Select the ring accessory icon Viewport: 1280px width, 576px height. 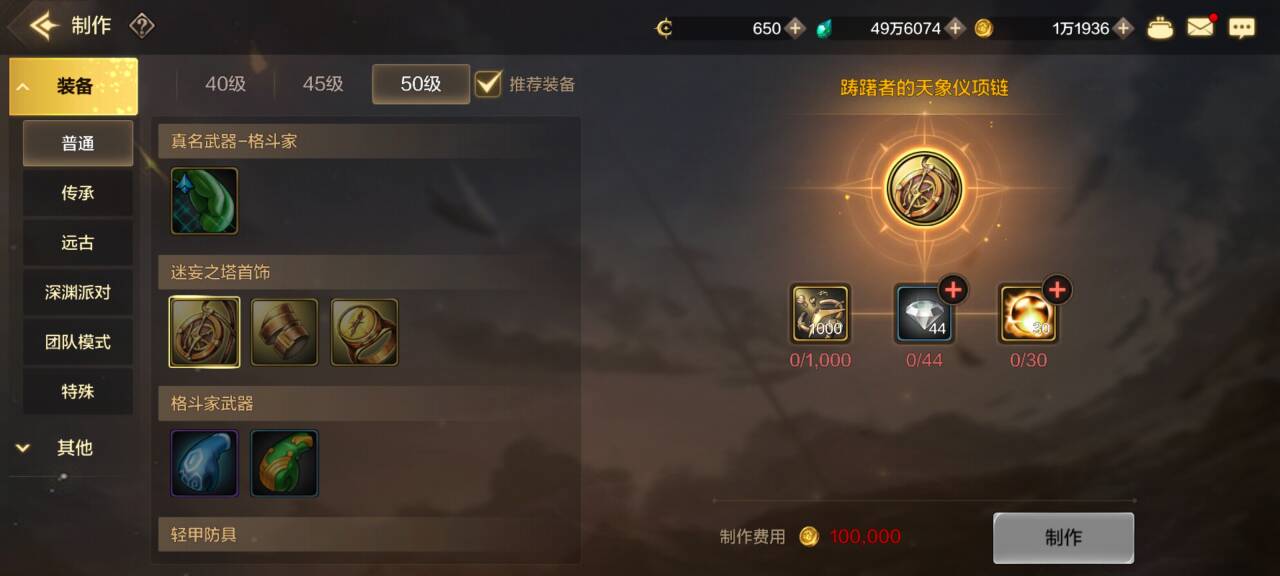(x=364, y=332)
